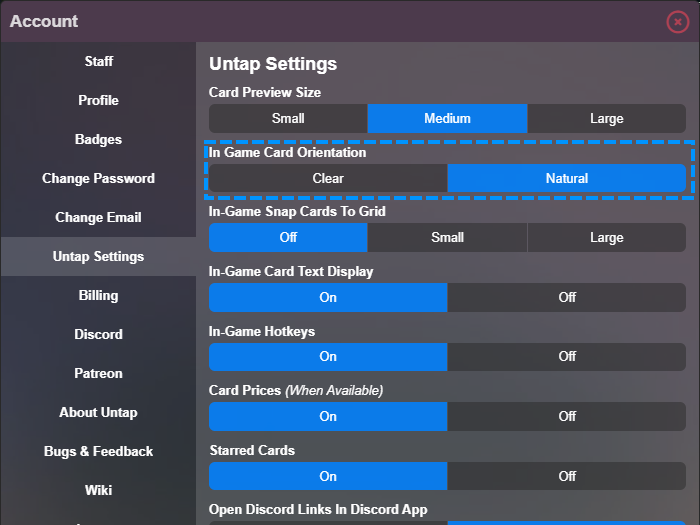Screen dimensions: 700x525
Task: Turn Card Prices Off
Action: 567,417
